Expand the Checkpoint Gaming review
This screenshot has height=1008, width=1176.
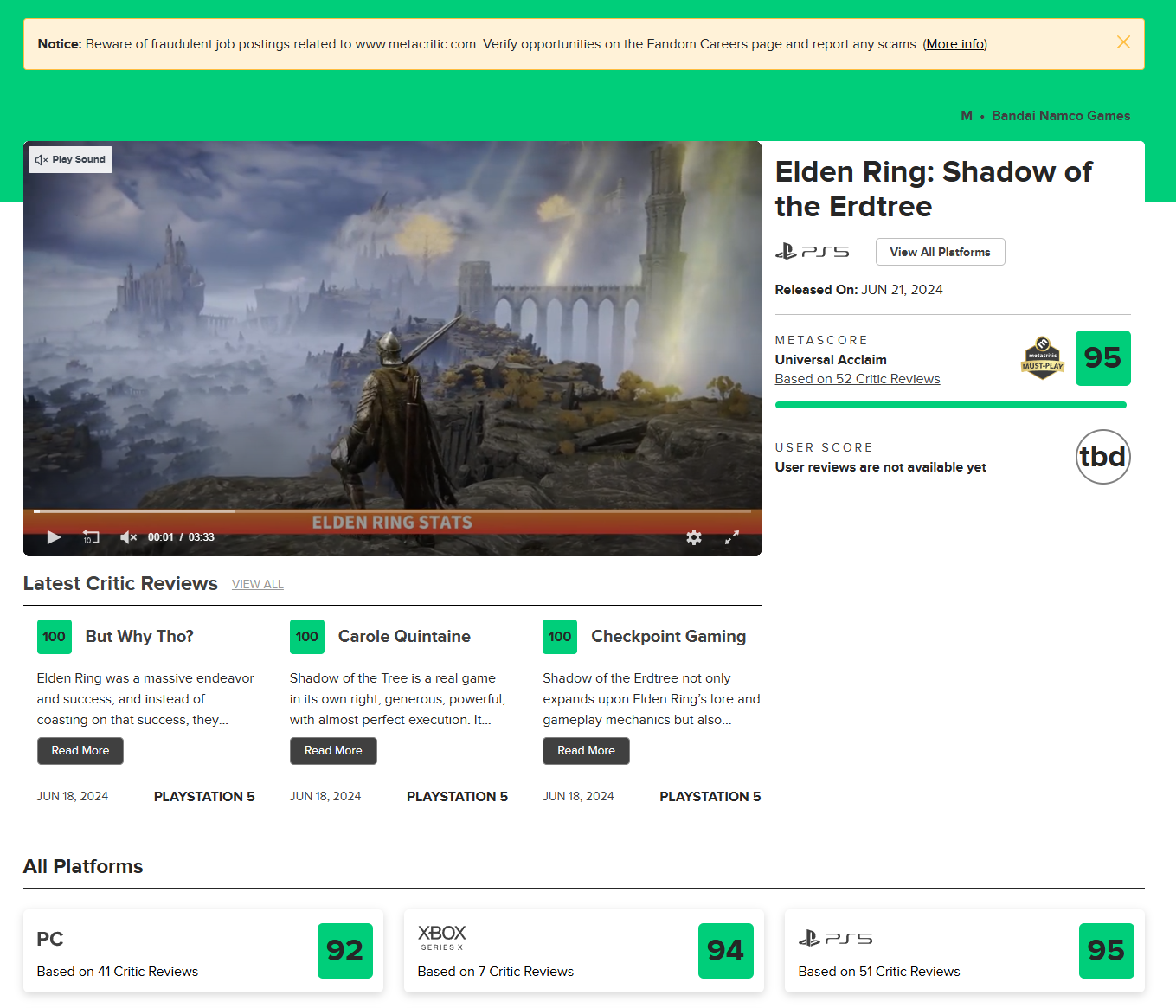pos(586,751)
